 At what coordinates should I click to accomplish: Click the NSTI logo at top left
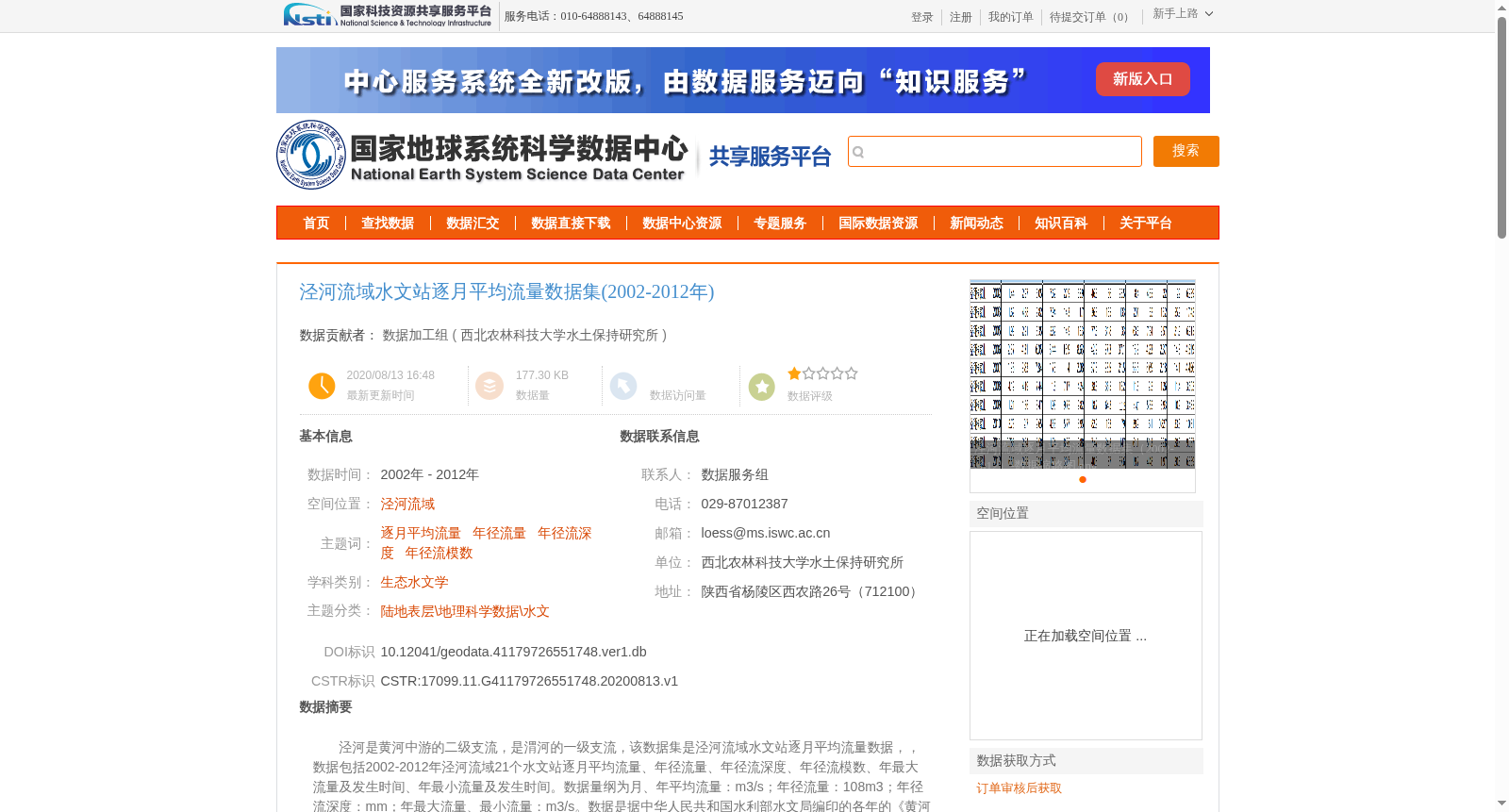pyautogui.click(x=388, y=14)
